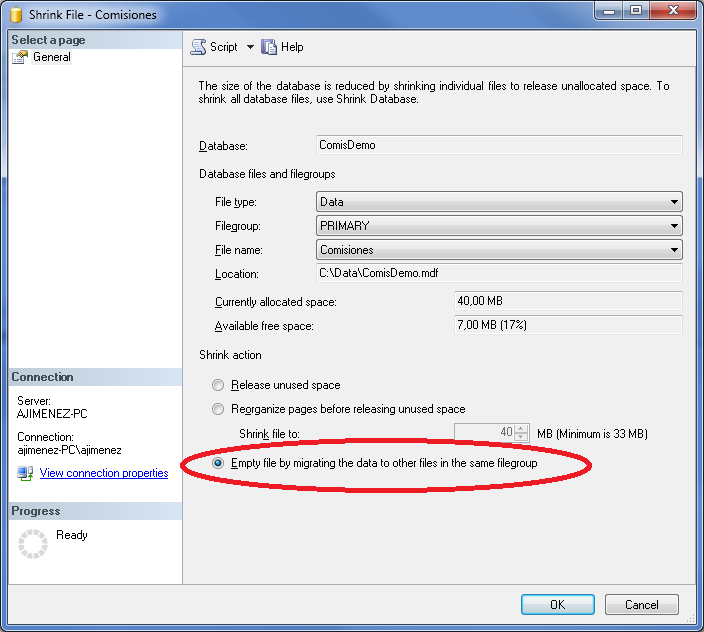
Task: Click the Script toolbar label
Action: pos(224,47)
